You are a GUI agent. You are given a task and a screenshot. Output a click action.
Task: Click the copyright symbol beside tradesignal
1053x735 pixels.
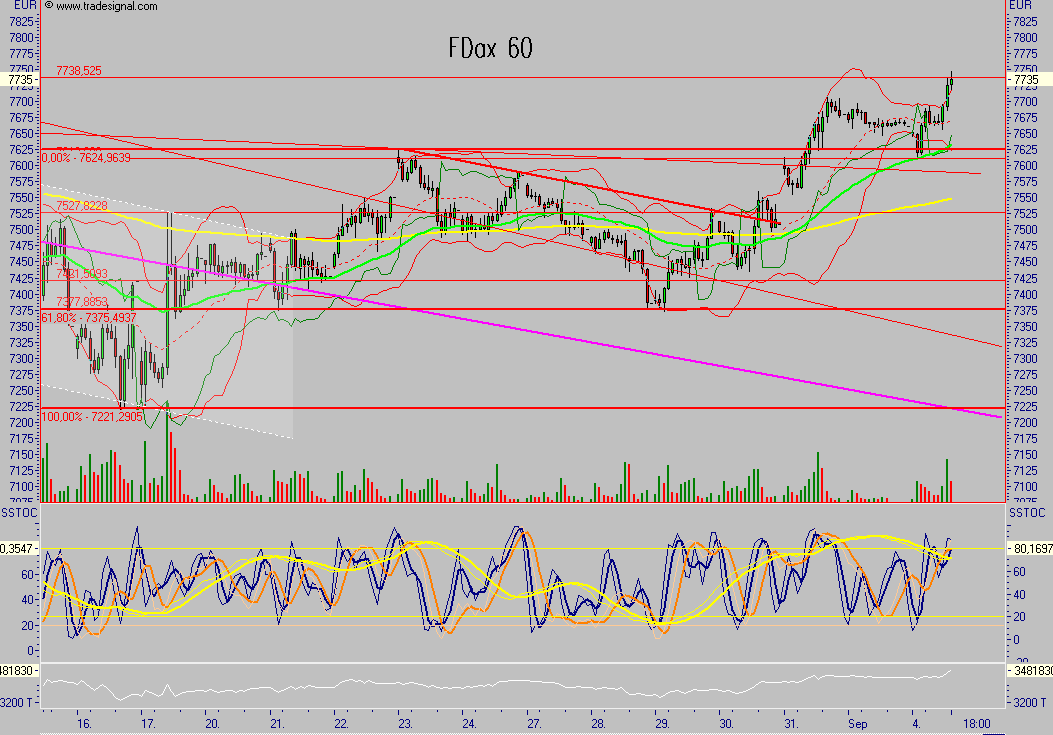click(49, 6)
